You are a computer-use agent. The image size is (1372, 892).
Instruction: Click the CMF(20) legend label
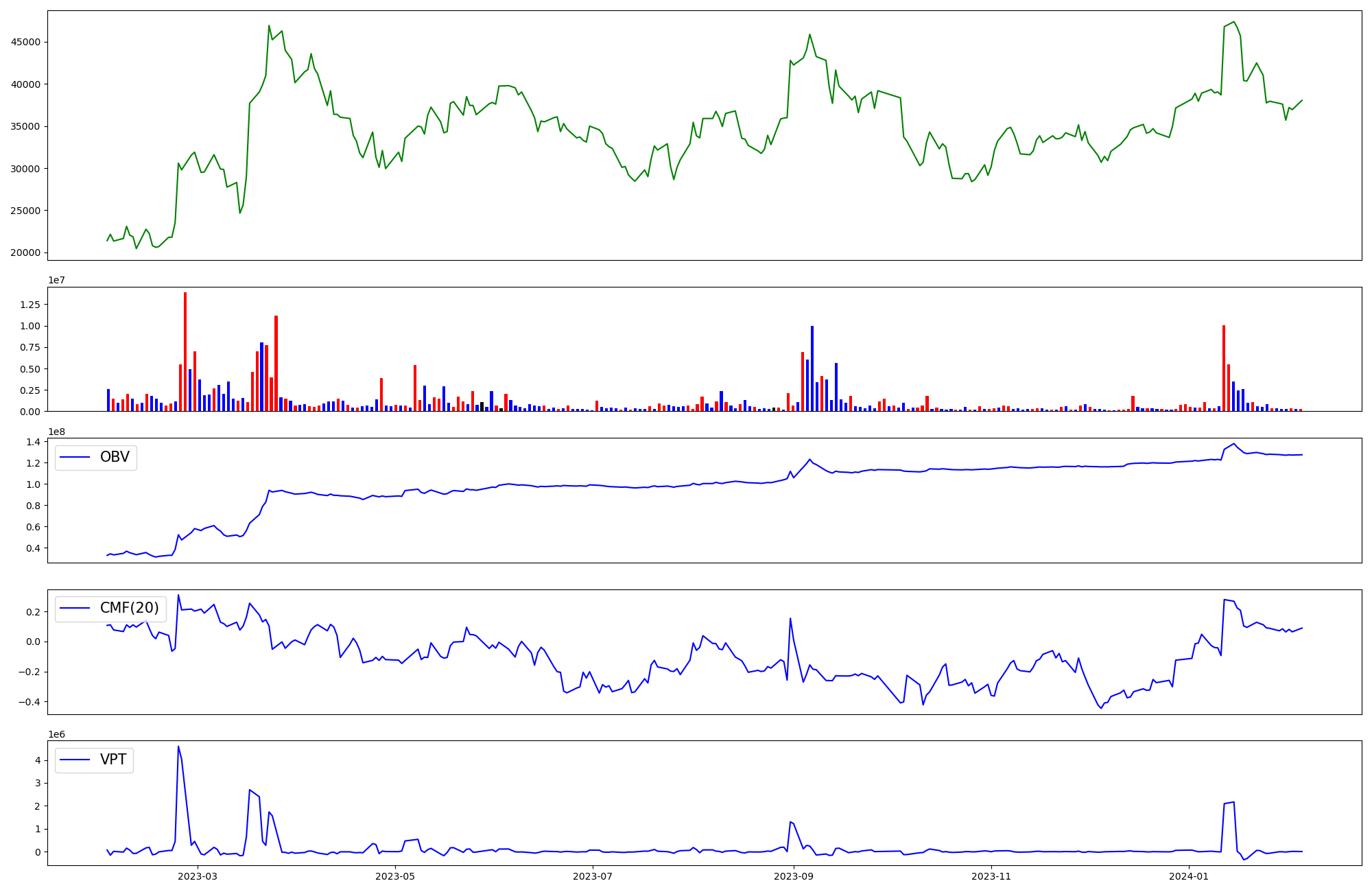[x=129, y=608]
